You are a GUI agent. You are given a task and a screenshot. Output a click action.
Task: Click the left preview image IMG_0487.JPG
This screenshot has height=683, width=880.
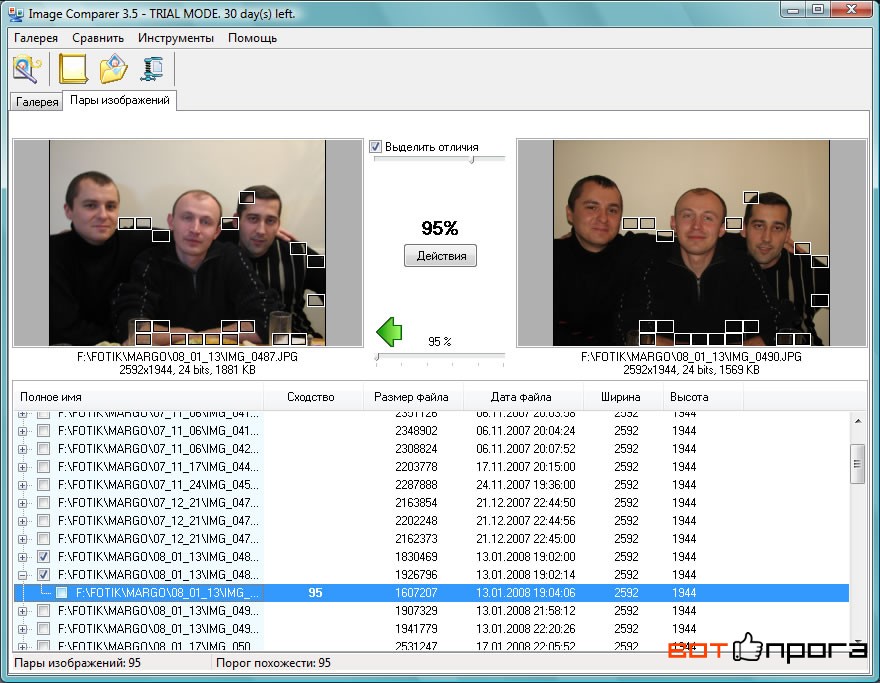click(187, 242)
